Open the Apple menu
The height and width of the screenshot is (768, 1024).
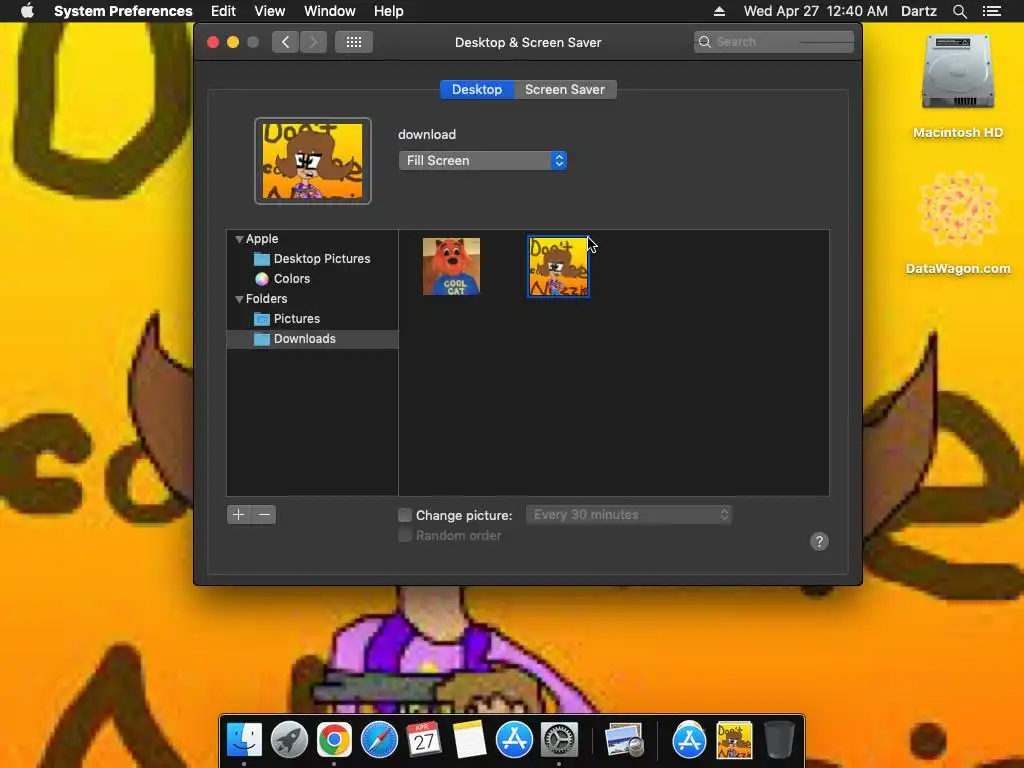pos(27,11)
